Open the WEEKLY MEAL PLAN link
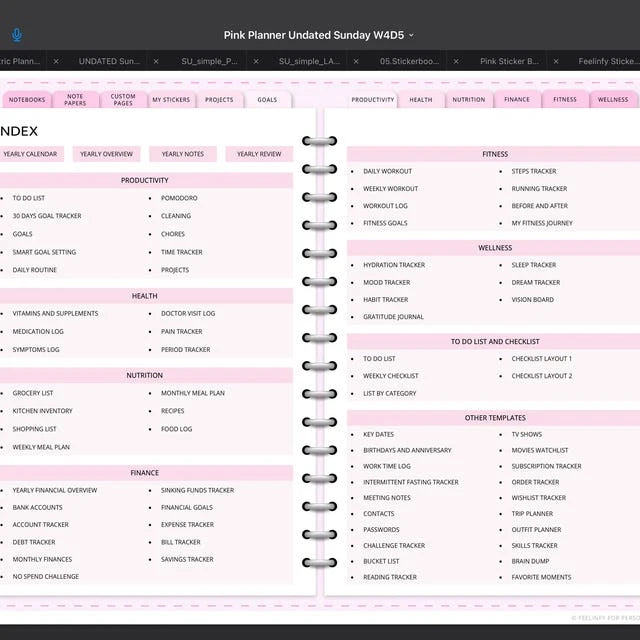 (41, 447)
